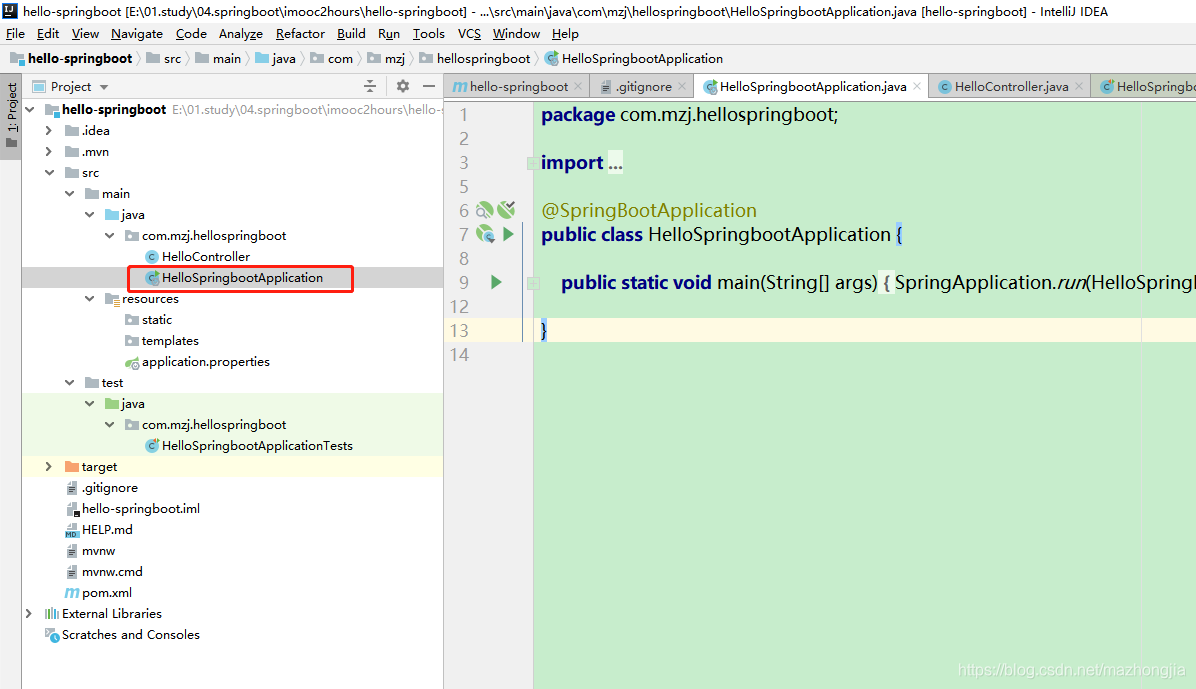Open the VCS menu
The image size is (1196, 689).
(x=469, y=34)
